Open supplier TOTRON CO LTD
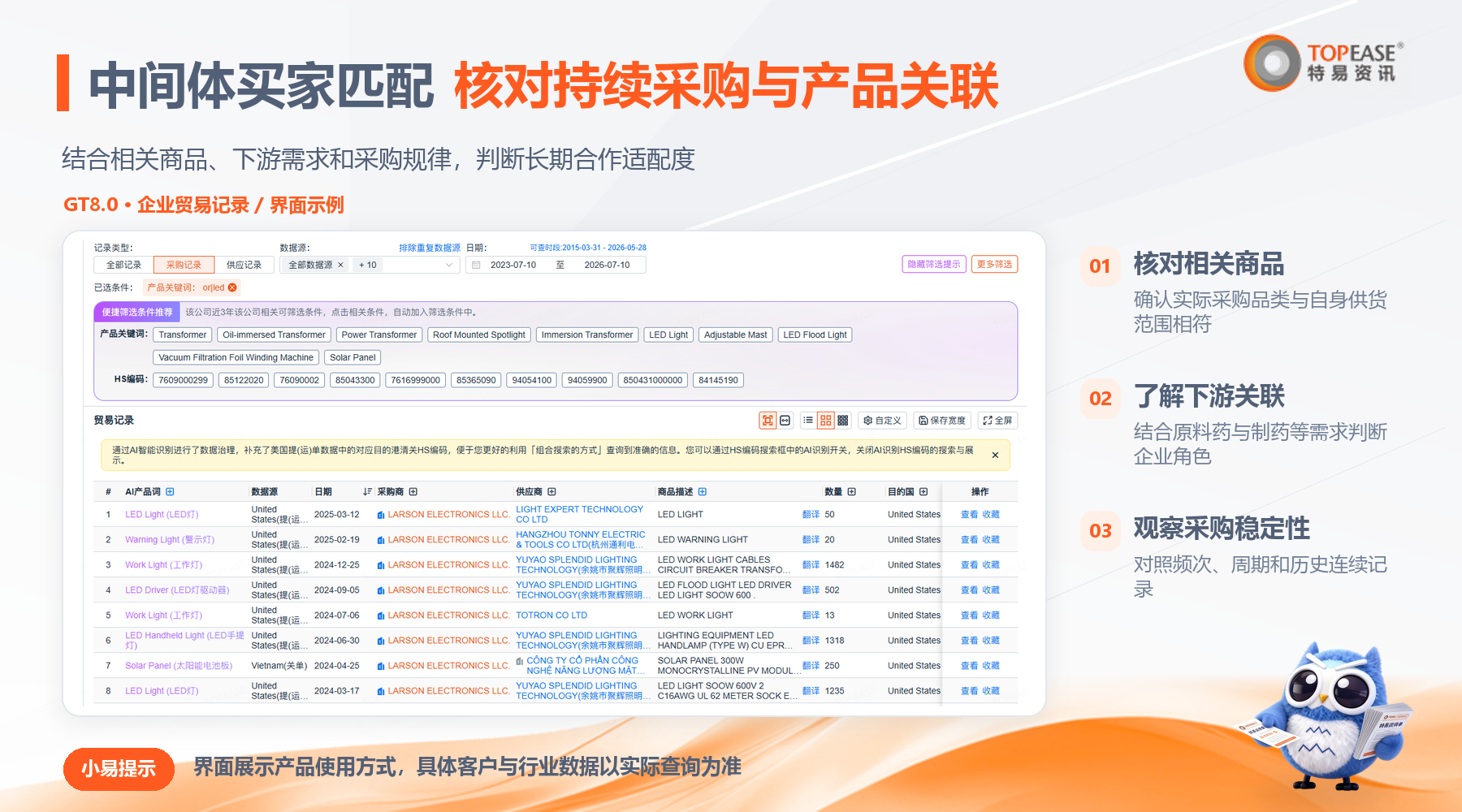The image size is (1462, 812). (x=551, y=615)
